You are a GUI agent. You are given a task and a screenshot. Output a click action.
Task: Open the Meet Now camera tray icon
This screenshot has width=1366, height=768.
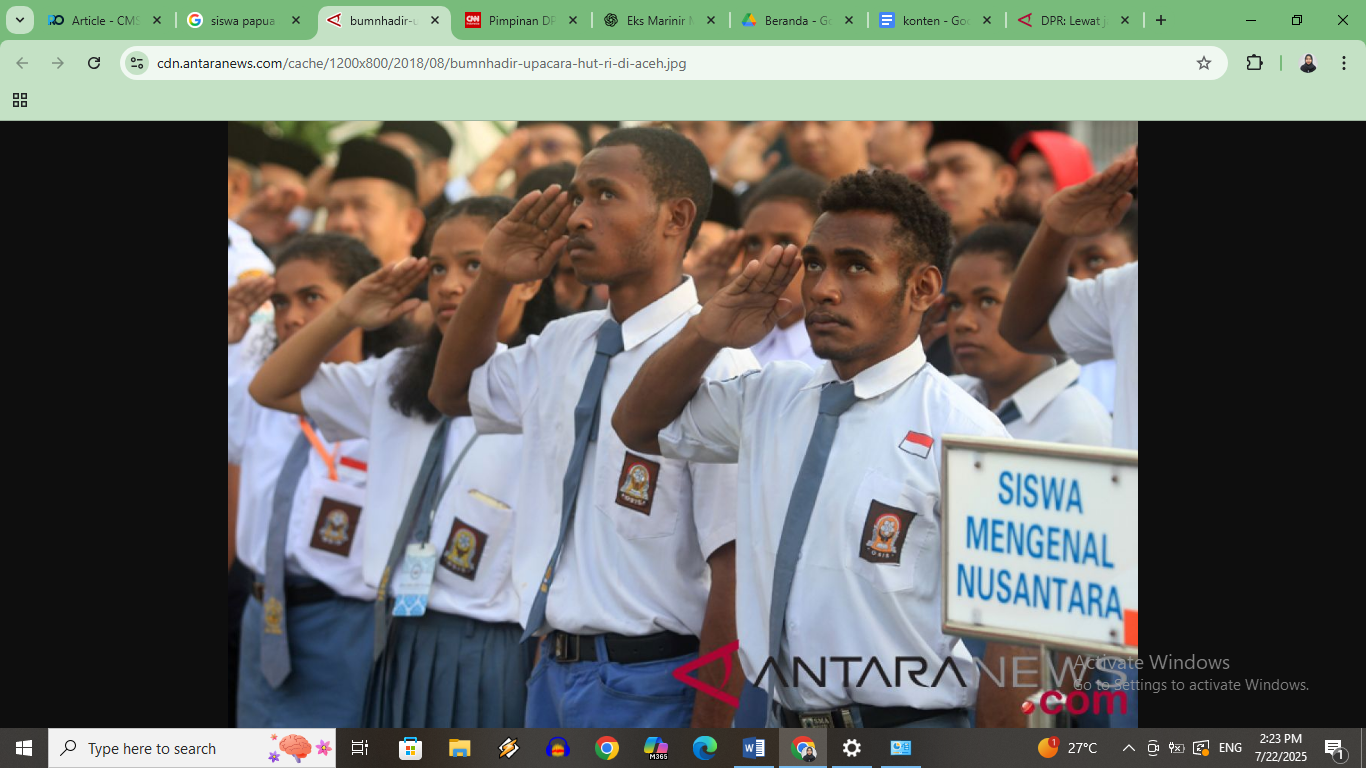coord(1153,748)
